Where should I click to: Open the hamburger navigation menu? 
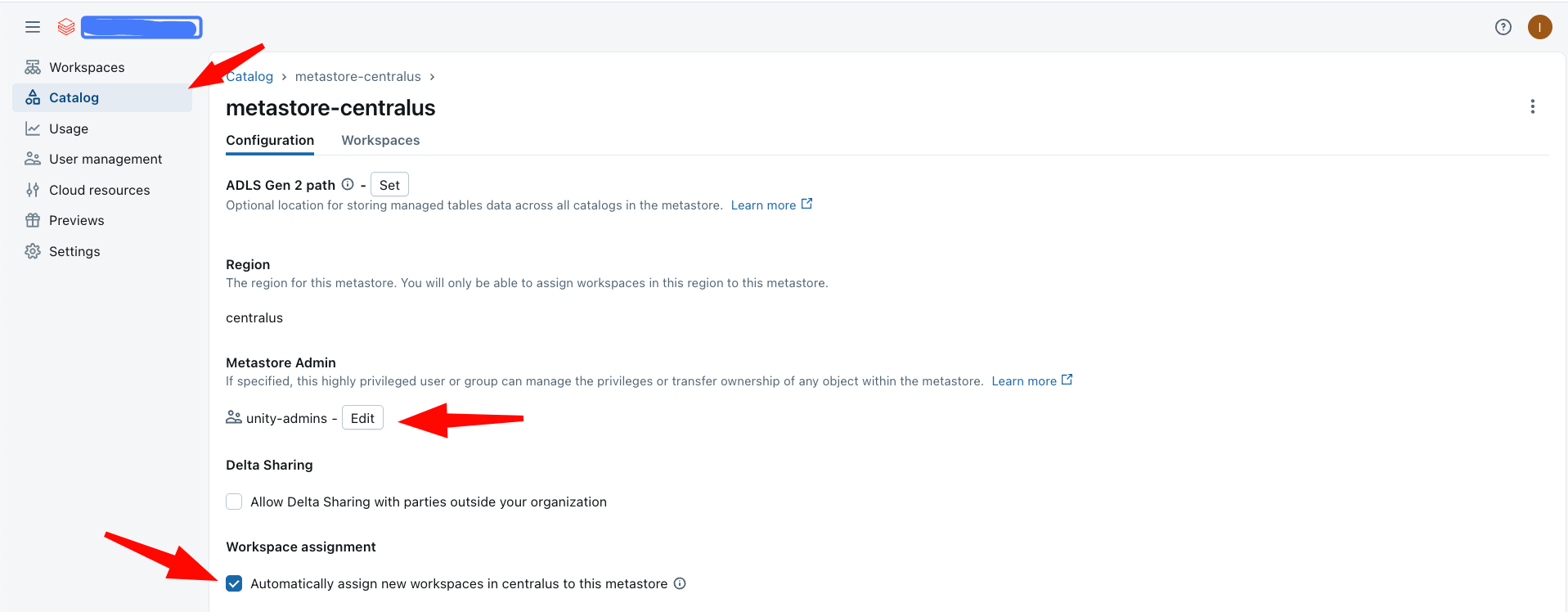(33, 27)
